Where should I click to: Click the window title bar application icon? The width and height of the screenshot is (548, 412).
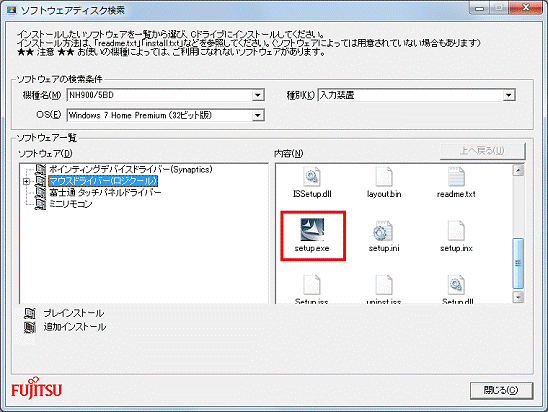12,10
